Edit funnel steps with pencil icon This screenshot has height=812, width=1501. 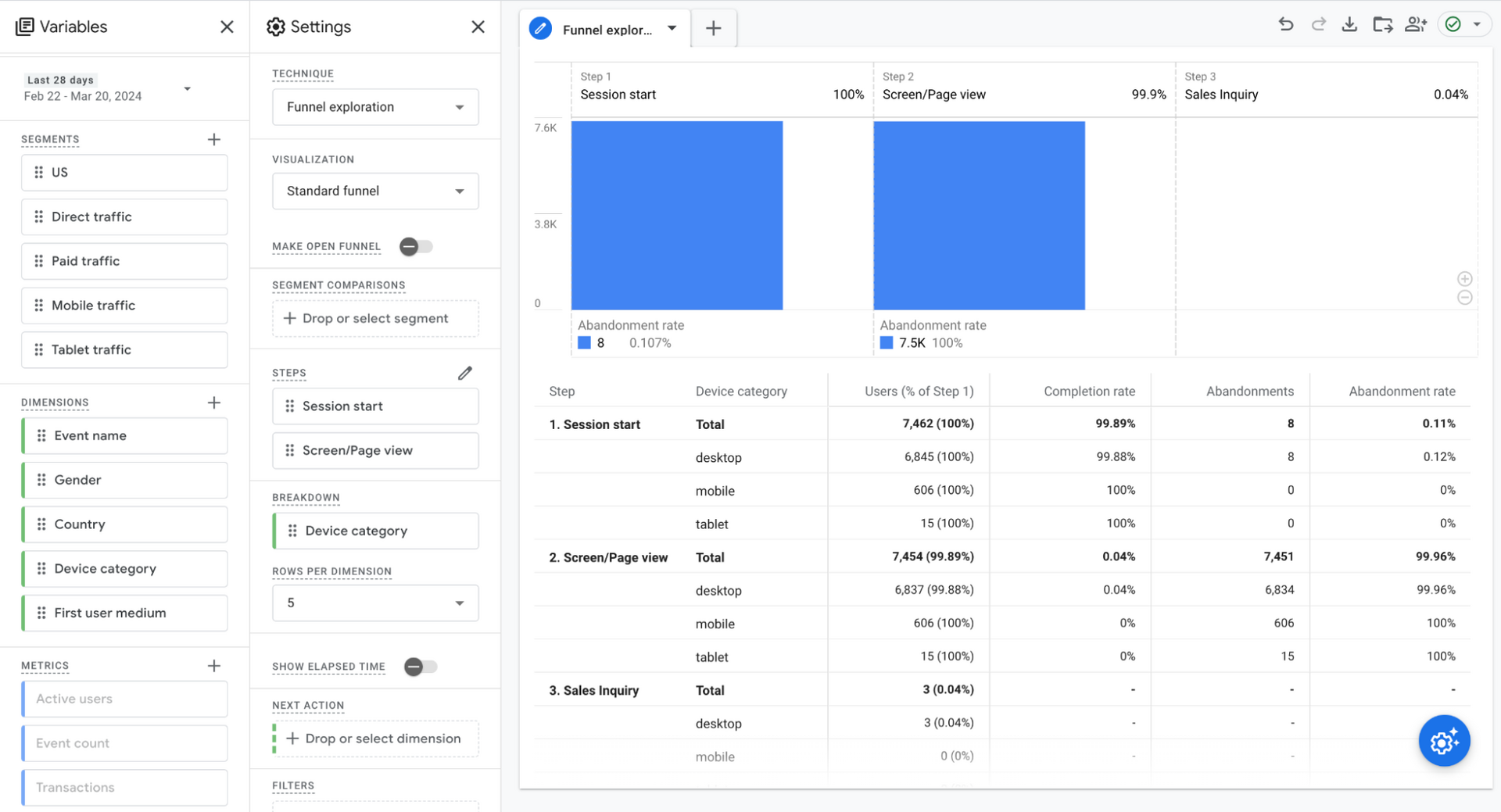(465, 373)
